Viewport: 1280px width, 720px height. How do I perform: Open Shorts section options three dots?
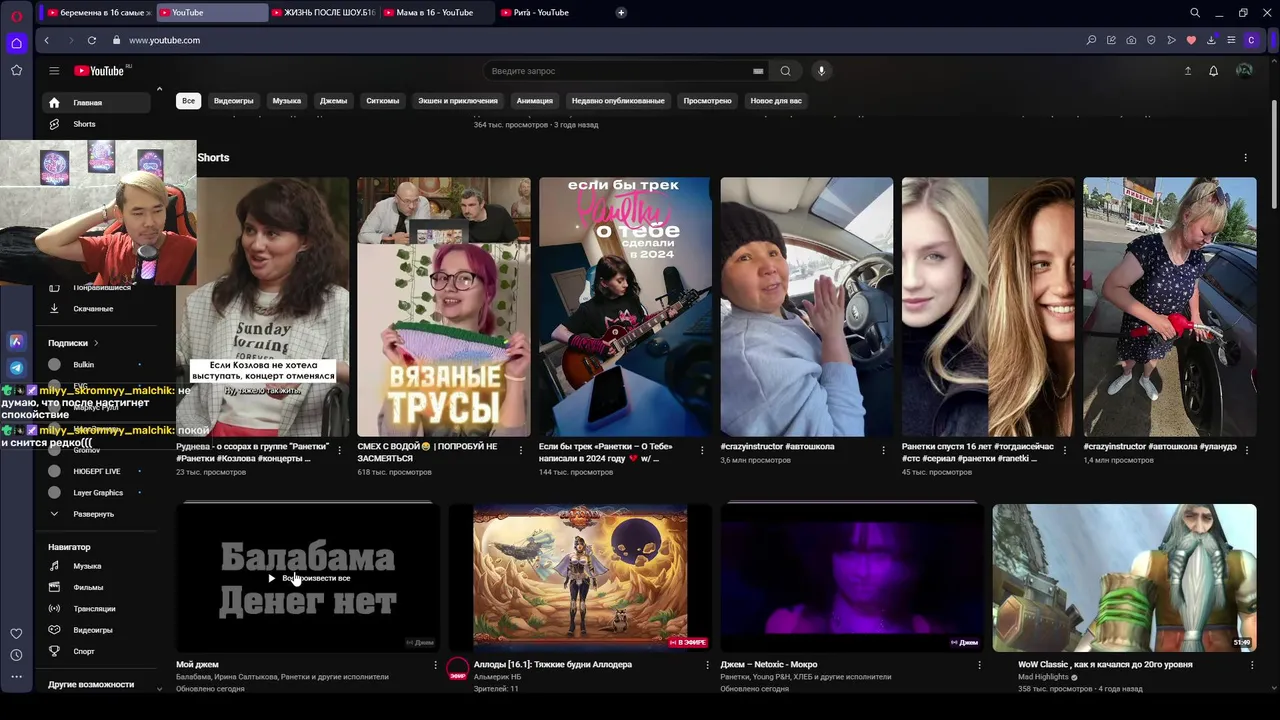pyautogui.click(x=1245, y=158)
